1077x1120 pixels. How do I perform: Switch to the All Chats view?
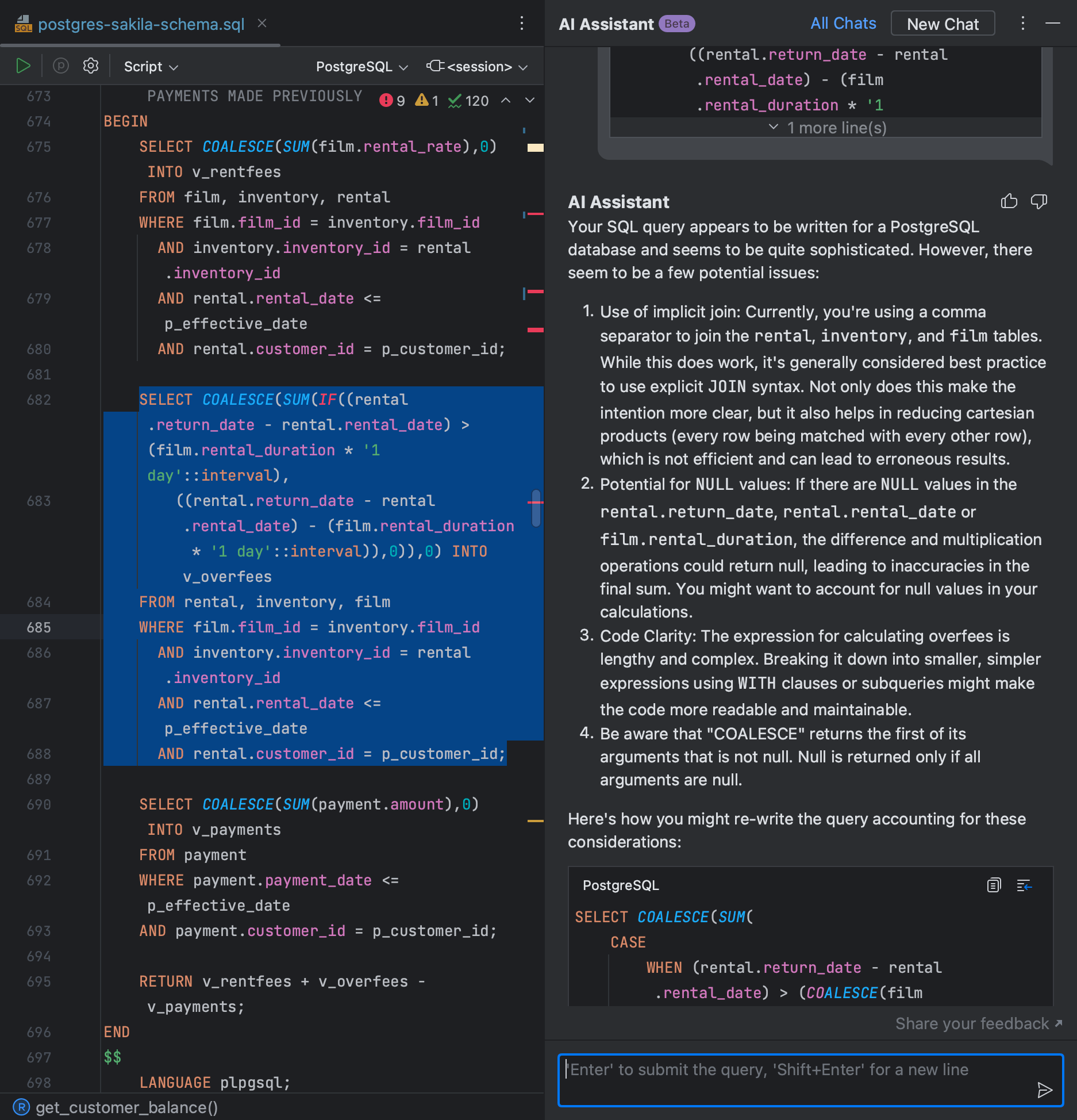click(843, 23)
